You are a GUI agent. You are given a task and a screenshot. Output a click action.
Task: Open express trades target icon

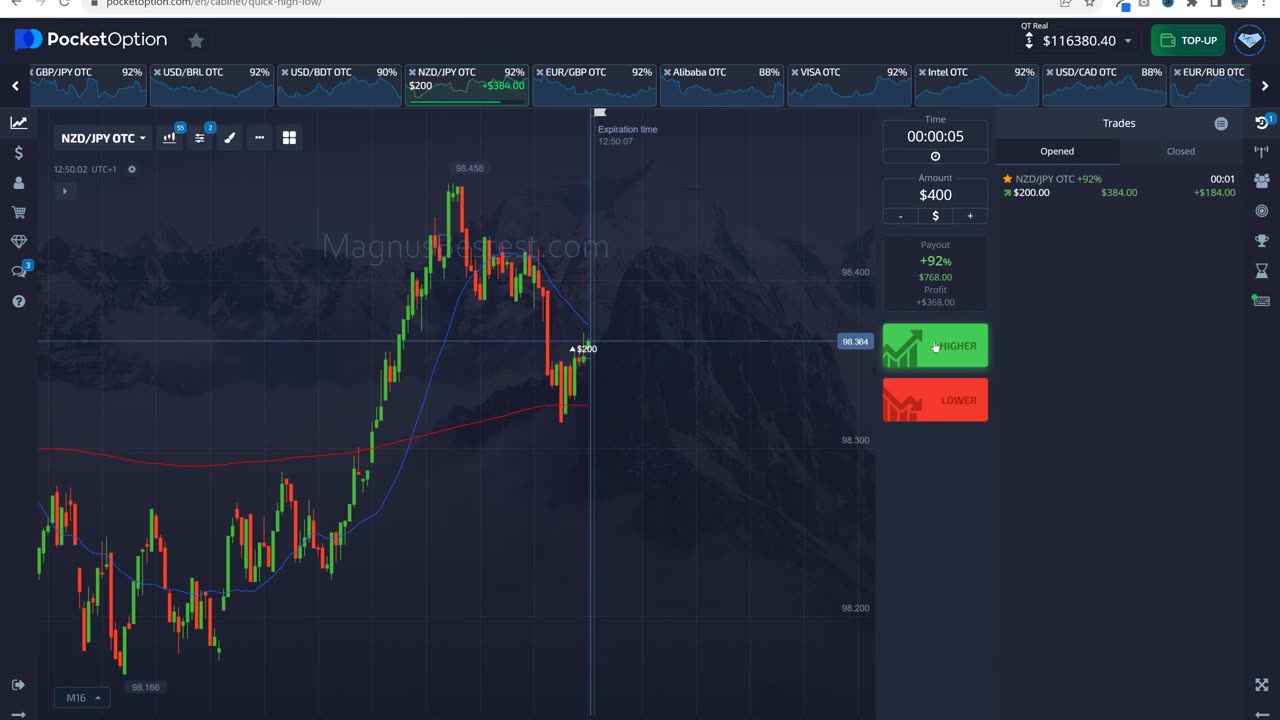point(1262,211)
